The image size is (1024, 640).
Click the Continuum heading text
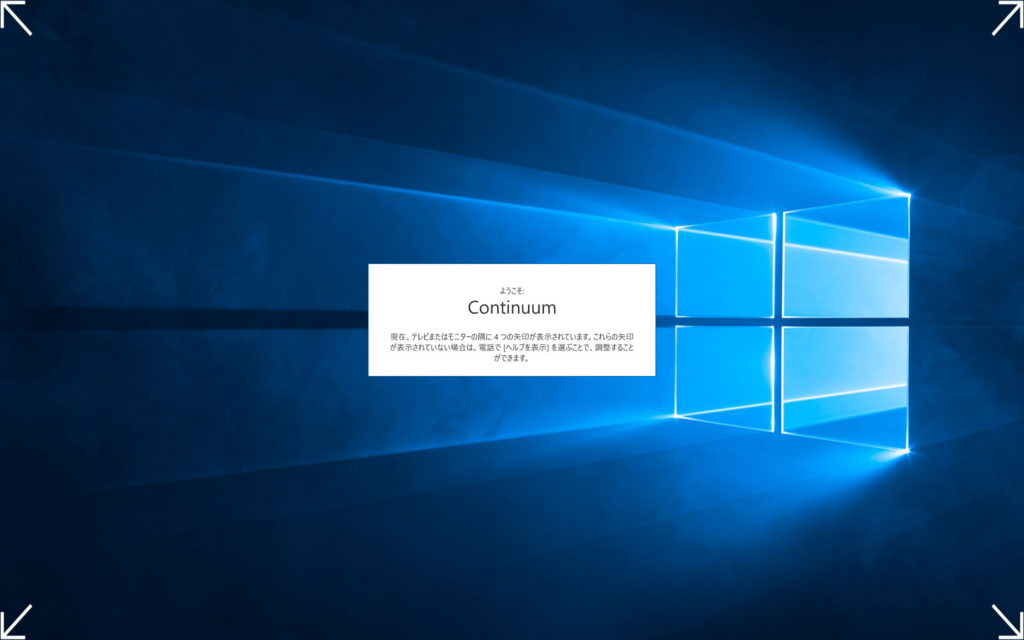point(512,308)
